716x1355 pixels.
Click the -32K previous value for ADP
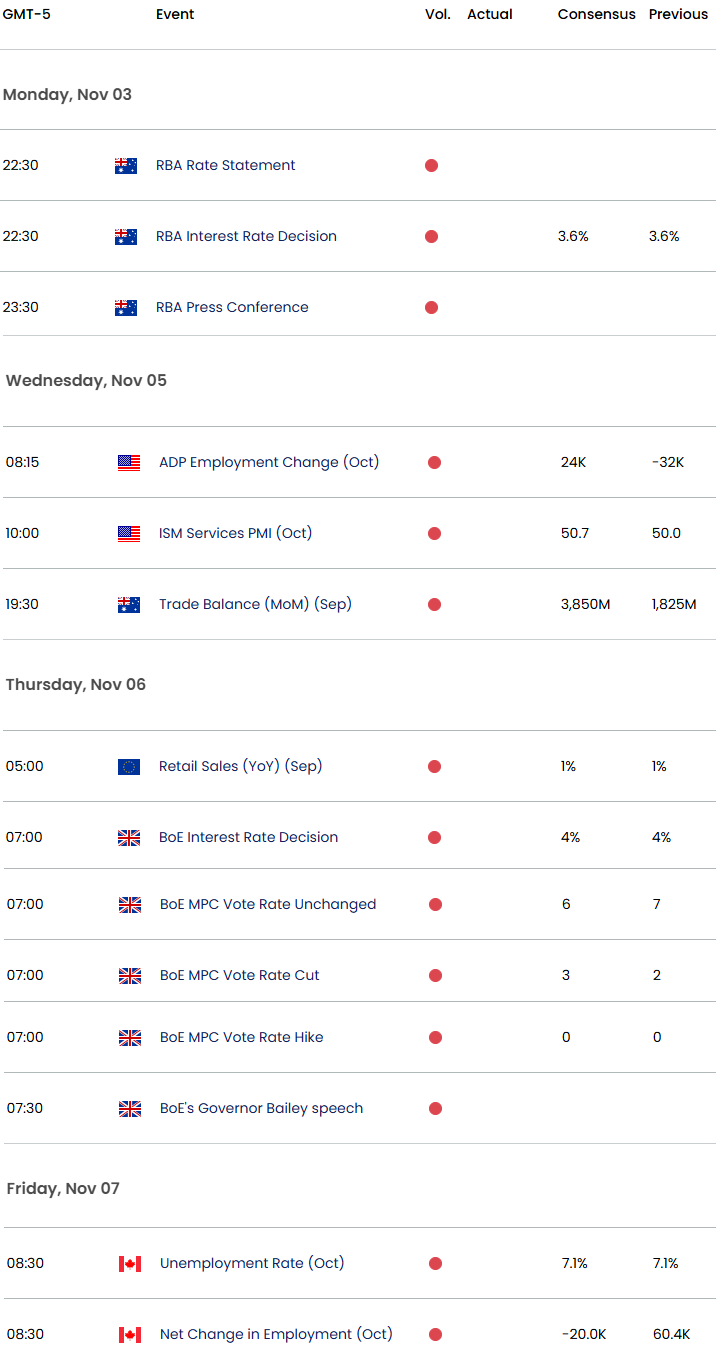click(668, 463)
